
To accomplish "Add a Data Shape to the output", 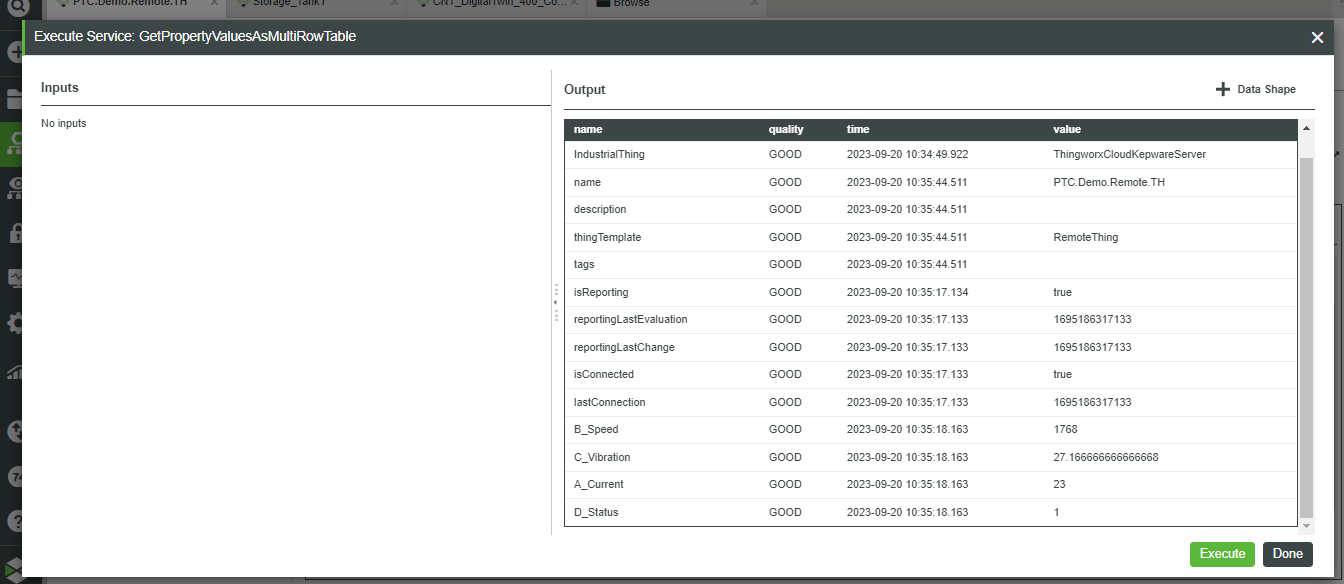I will pos(1254,89).
